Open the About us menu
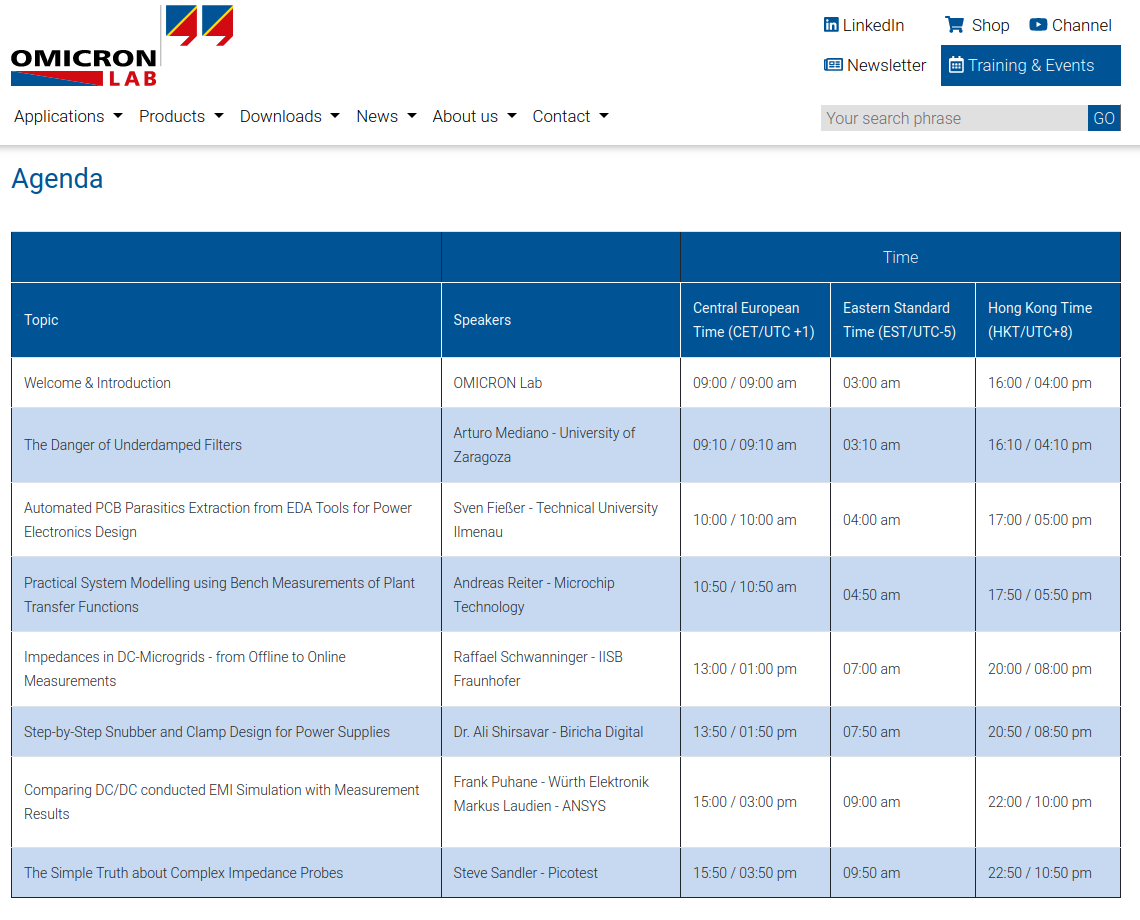The height and width of the screenshot is (920, 1140). [x=474, y=116]
